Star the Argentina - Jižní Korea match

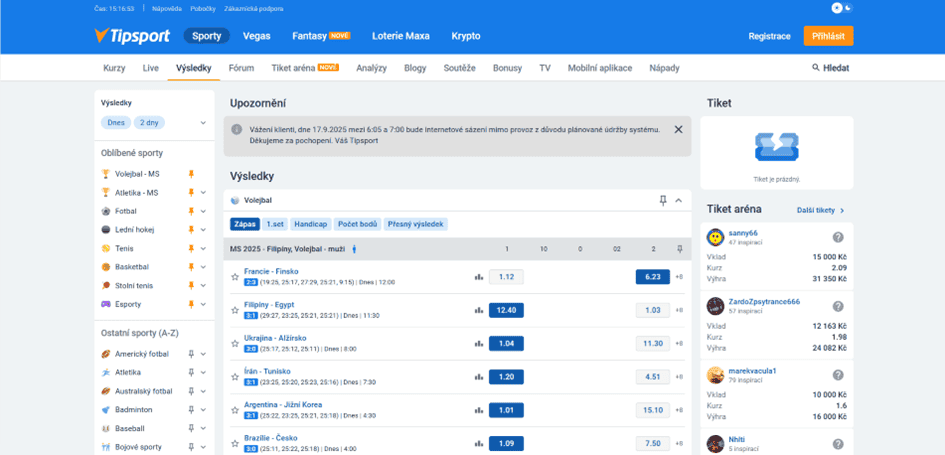235,410
